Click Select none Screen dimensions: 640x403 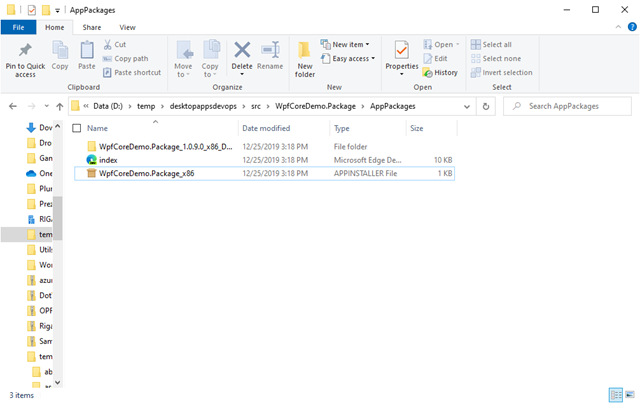(x=496, y=59)
